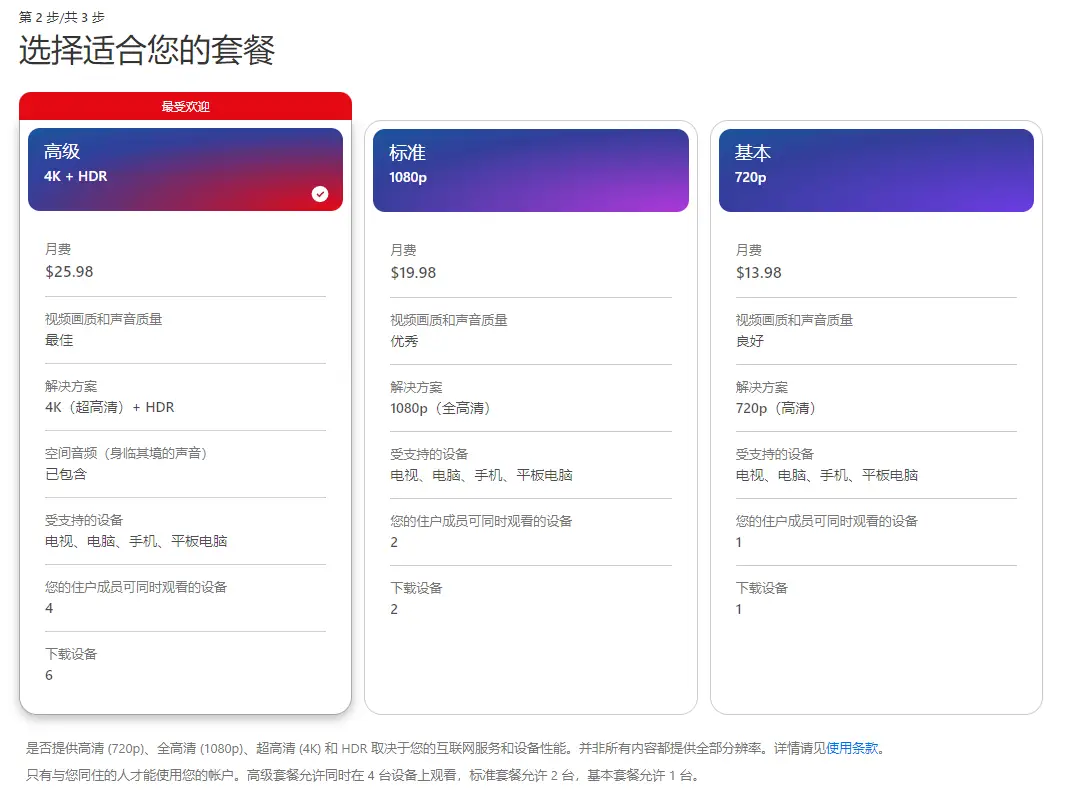Select the 标准 1080p plan card
The image size is (1065, 798).
pyautogui.click(x=531, y=400)
